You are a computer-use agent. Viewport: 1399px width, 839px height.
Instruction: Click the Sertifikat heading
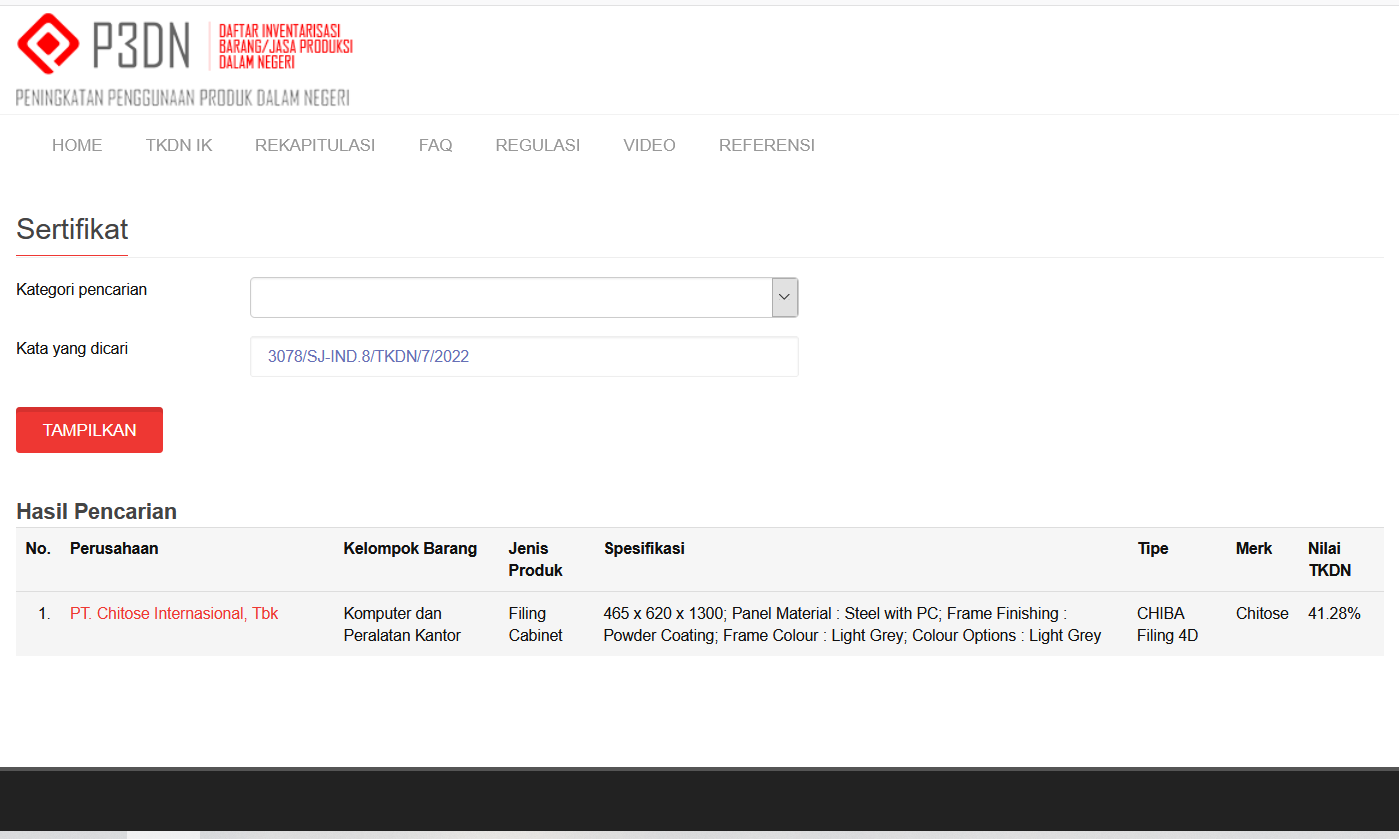pos(72,229)
